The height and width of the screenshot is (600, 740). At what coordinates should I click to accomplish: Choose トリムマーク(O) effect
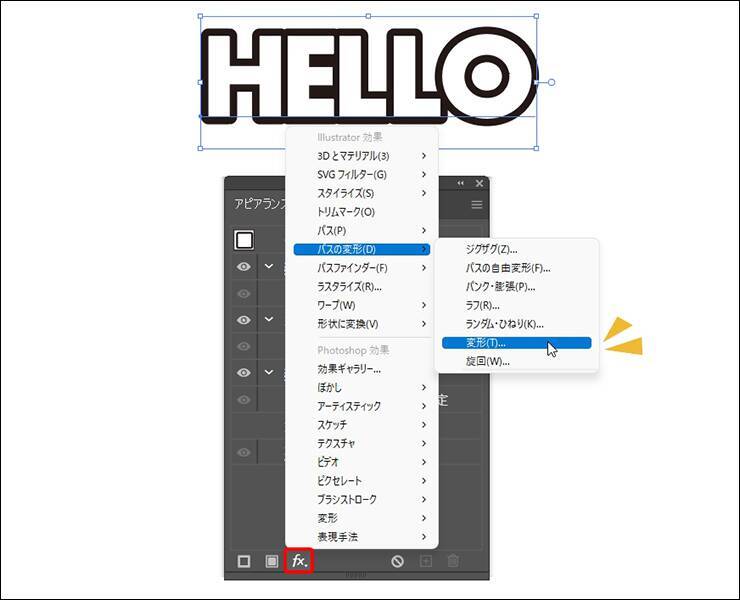[362, 212]
